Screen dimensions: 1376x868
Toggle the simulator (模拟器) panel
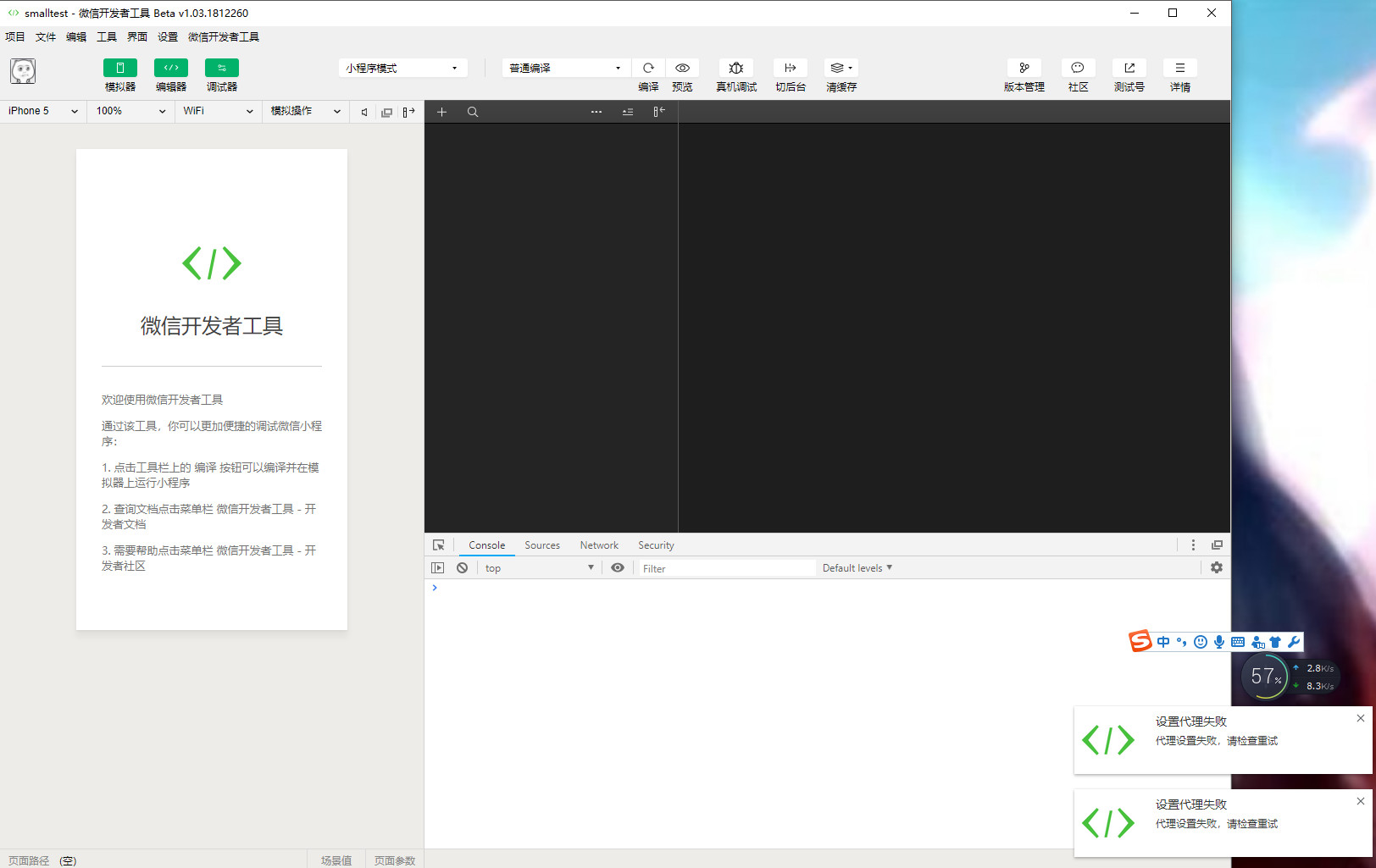pos(120,68)
